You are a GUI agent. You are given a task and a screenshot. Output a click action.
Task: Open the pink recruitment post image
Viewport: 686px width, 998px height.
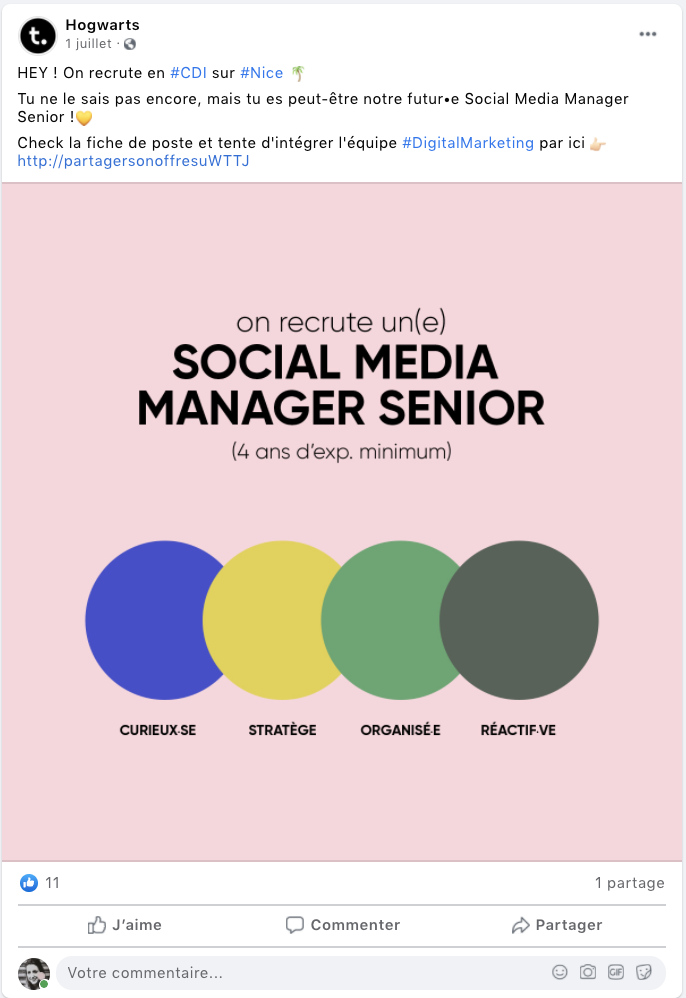343,520
